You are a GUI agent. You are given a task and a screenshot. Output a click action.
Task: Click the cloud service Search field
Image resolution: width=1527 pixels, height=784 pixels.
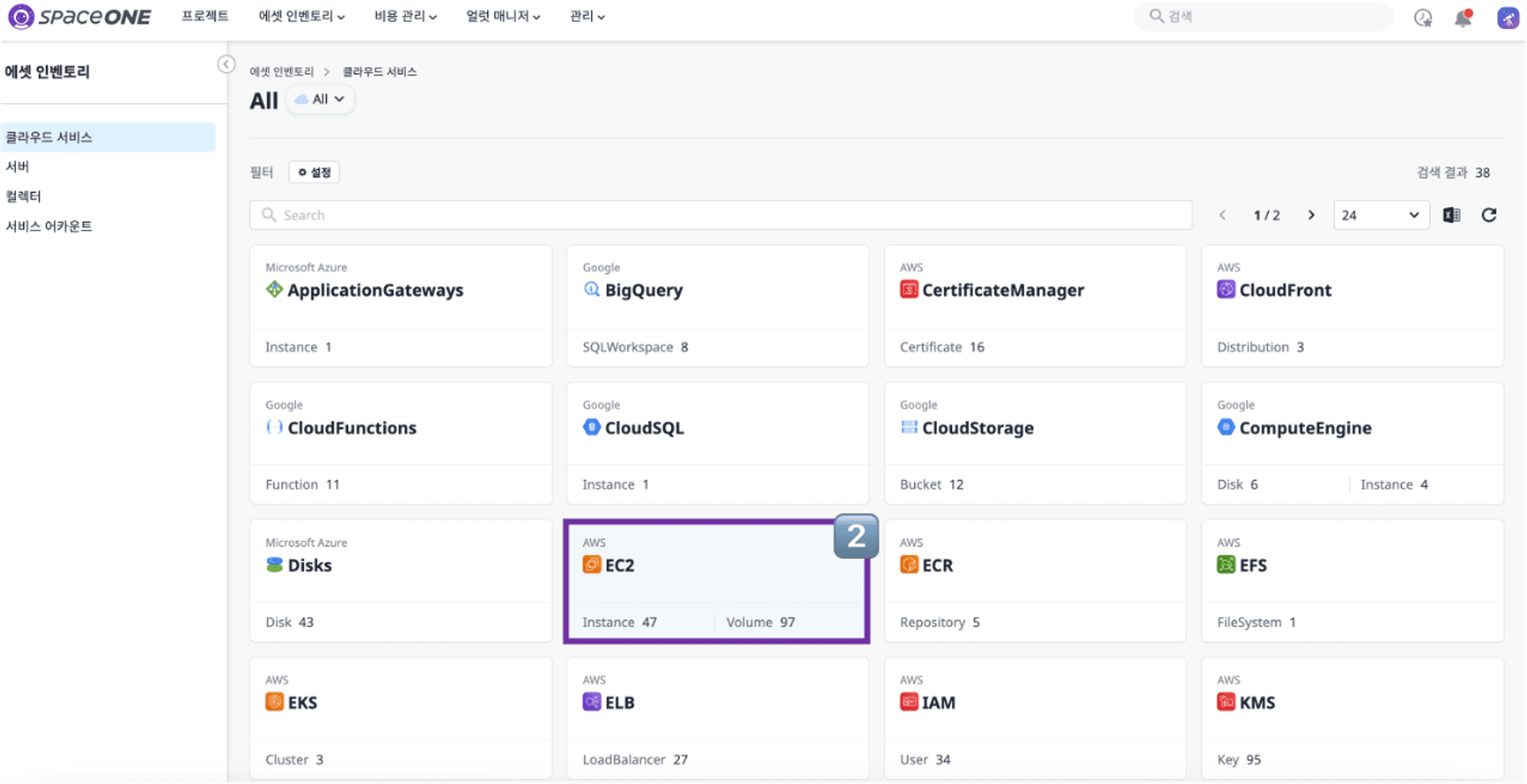coord(721,215)
